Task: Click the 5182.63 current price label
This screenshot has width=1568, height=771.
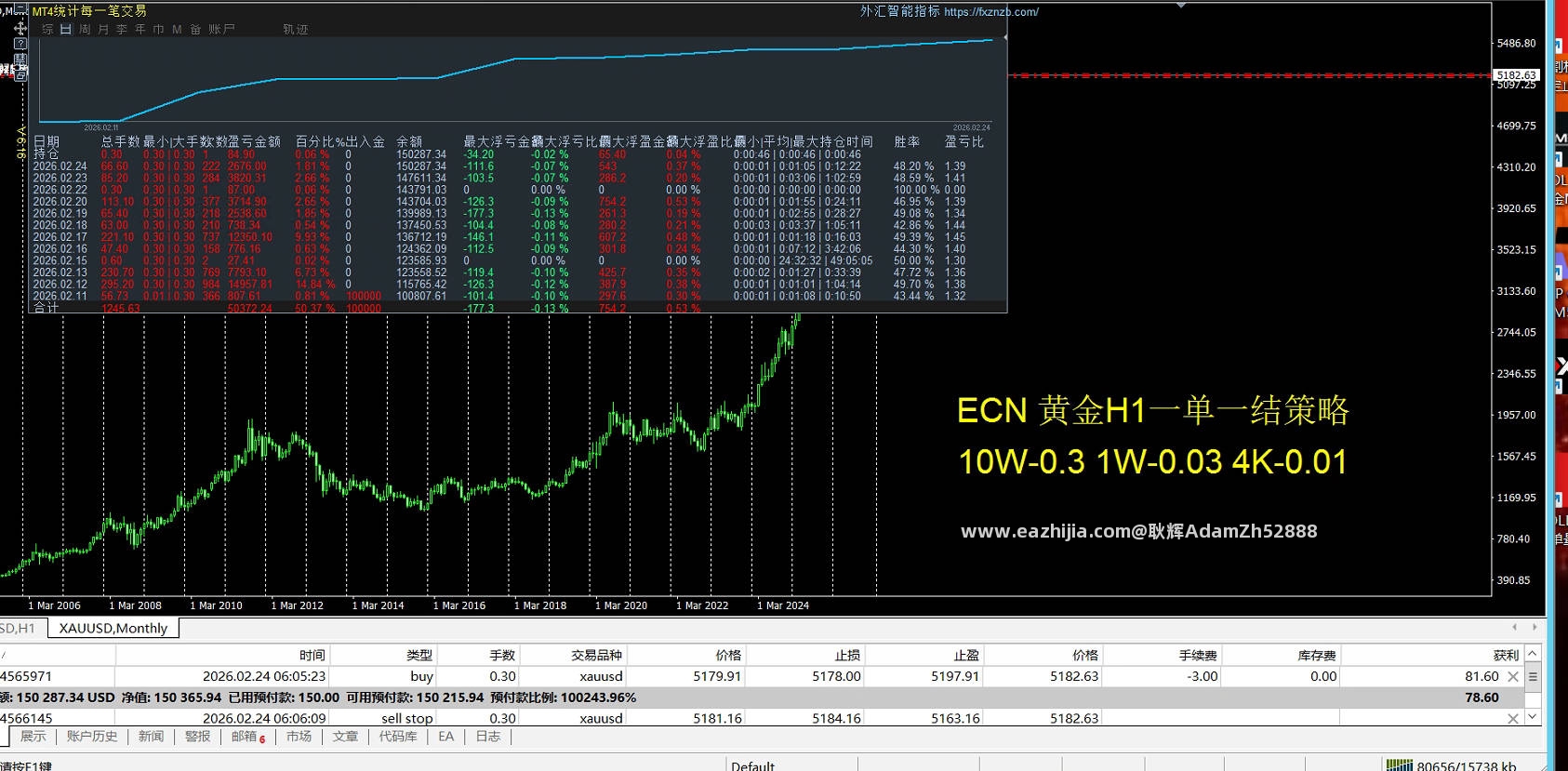Action: tap(1516, 75)
